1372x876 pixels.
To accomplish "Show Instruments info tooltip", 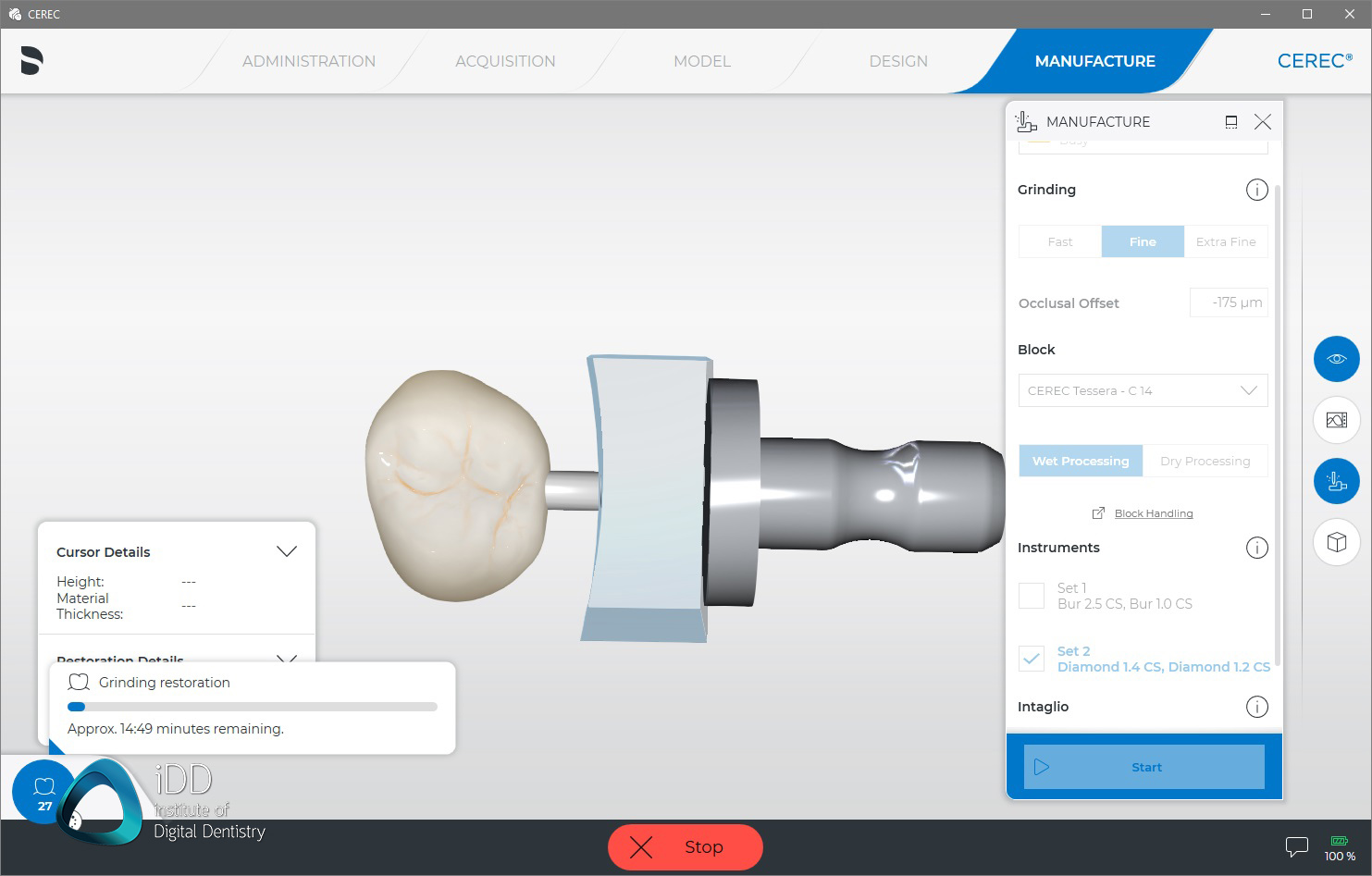I will pyautogui.click(x=1256, y=548).
